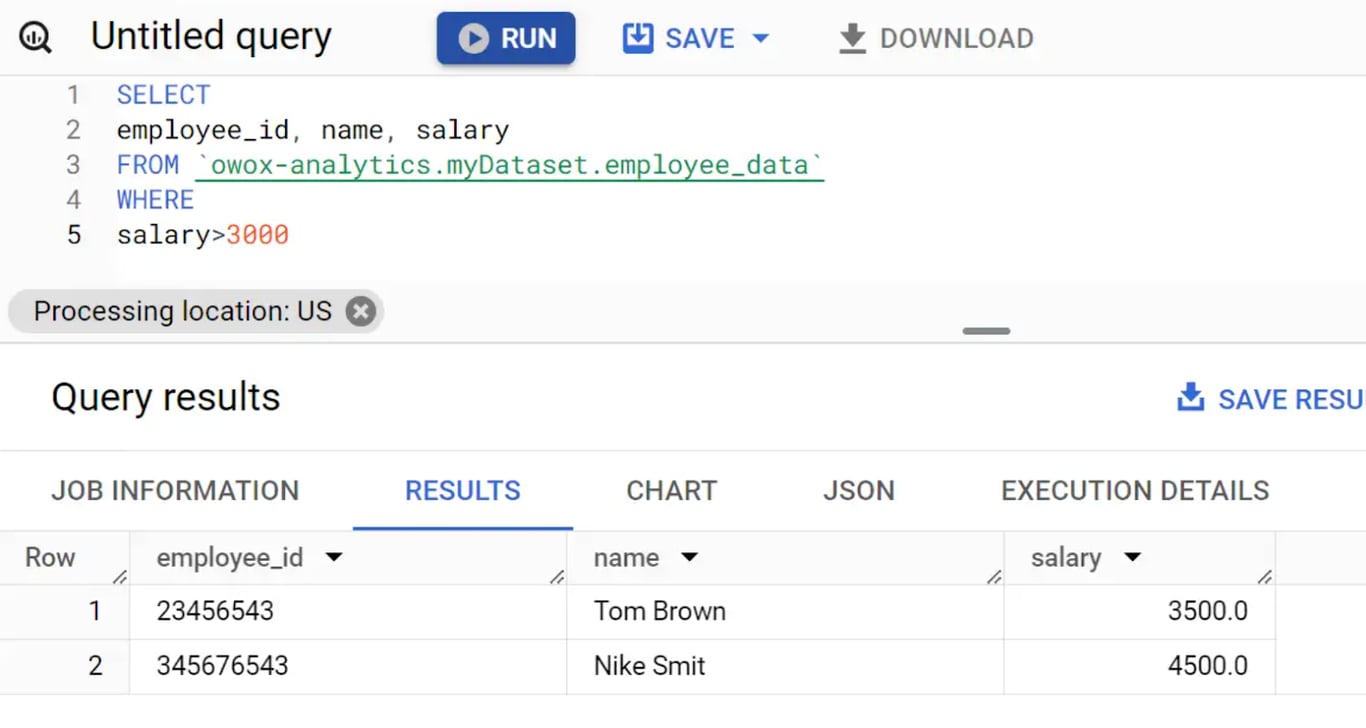Open the JOB INFORMATION tab
1366x728 pixels.
[x=175, y=490]
